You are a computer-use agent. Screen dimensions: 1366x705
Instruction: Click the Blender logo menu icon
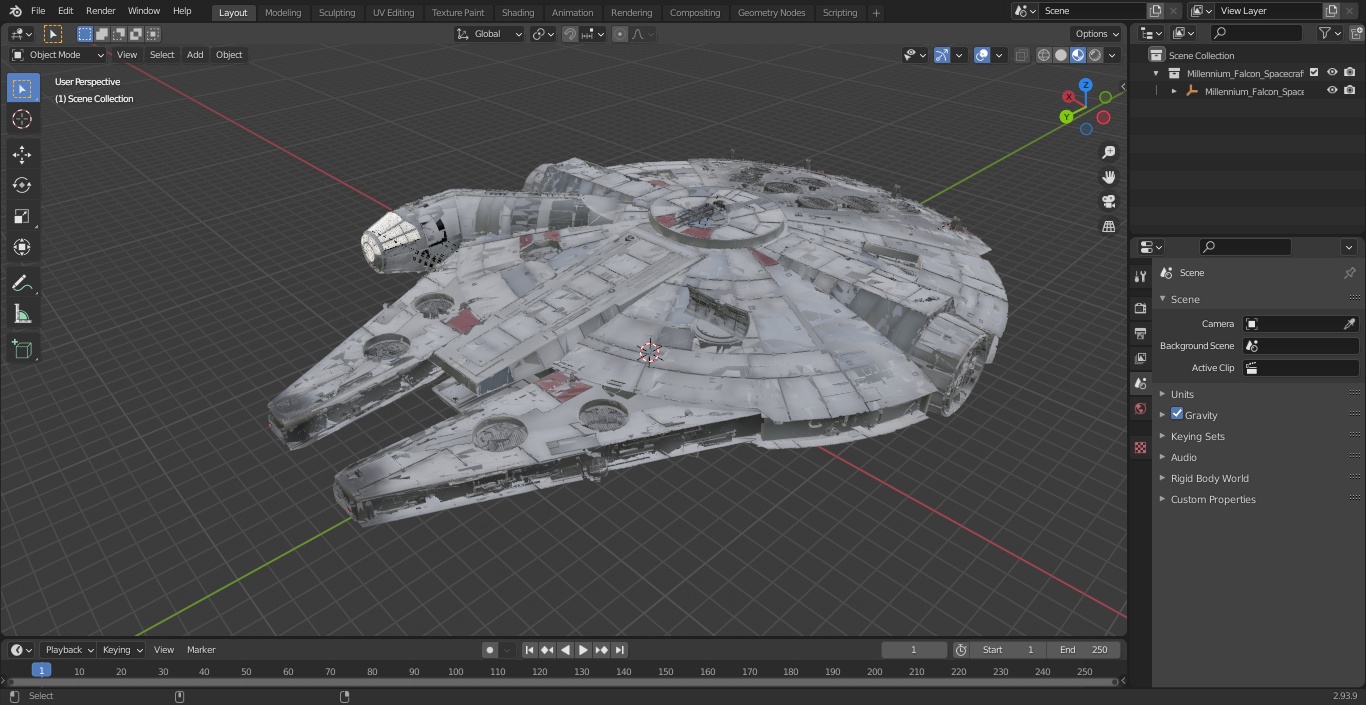(15, 11)
